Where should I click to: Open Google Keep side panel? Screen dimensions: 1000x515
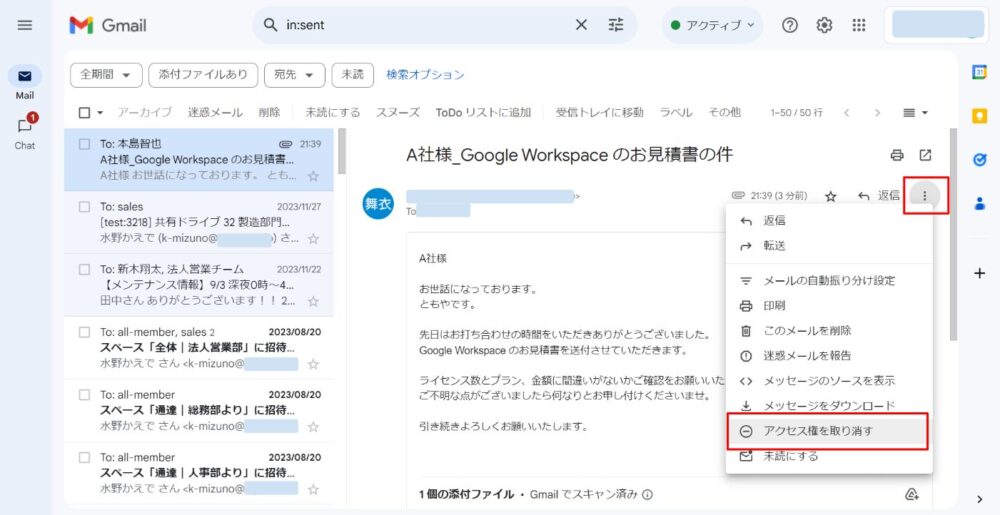979,116
